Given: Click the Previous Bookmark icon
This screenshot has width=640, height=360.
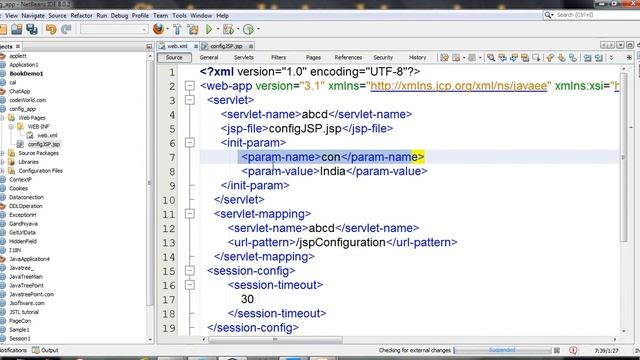Looking at the screenshot, I should (x=550, y=58).
